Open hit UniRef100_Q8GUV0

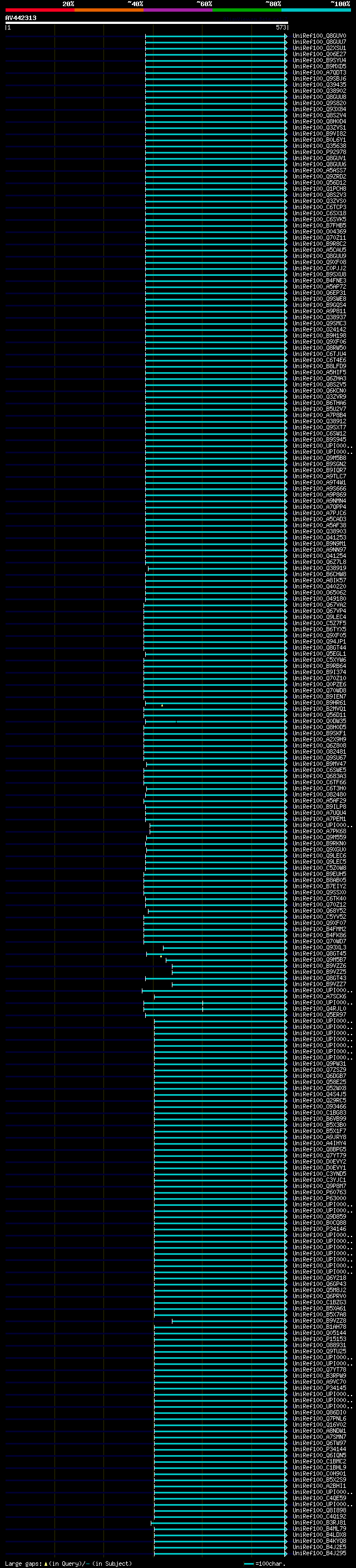point(319,37)
